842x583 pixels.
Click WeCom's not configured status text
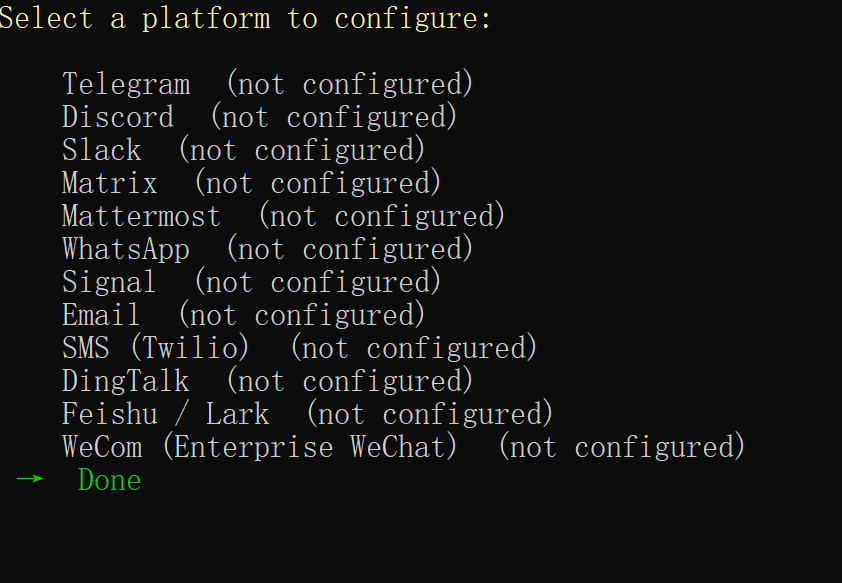click(x=622, y=448)
